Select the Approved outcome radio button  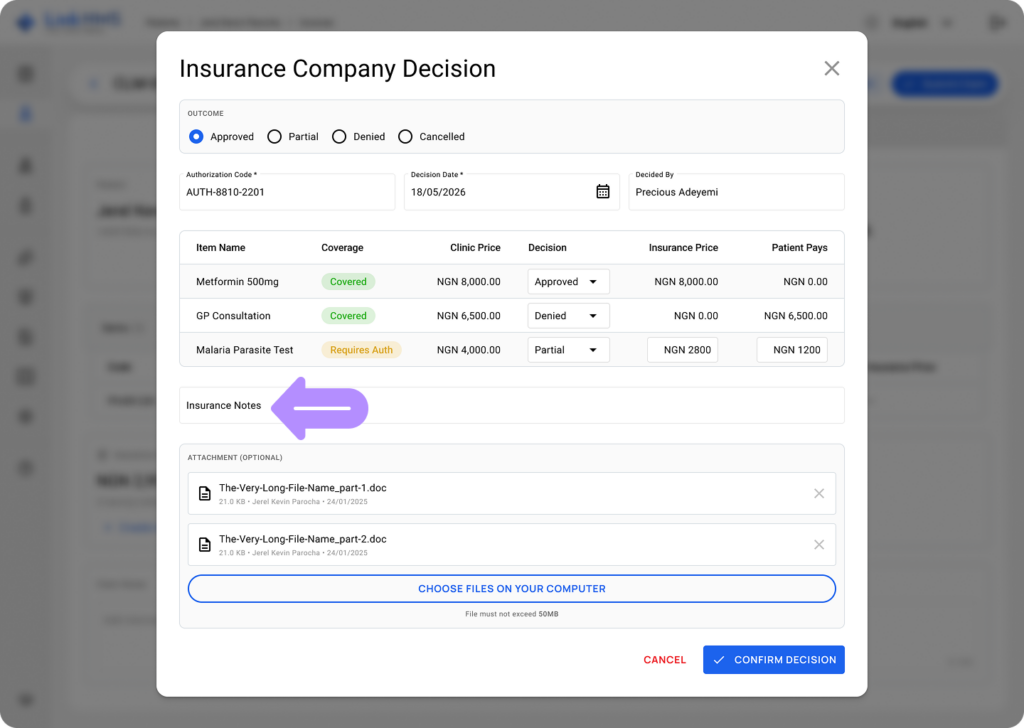pos(196,136)
